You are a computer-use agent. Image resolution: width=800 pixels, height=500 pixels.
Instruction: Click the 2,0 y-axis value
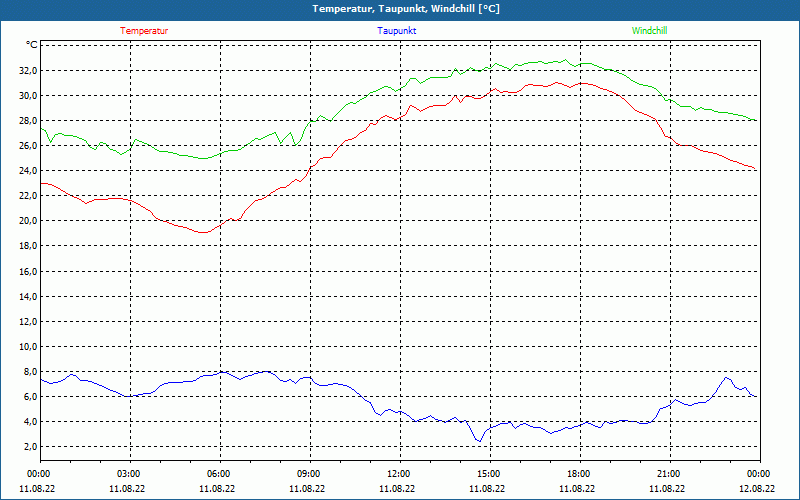30,446
